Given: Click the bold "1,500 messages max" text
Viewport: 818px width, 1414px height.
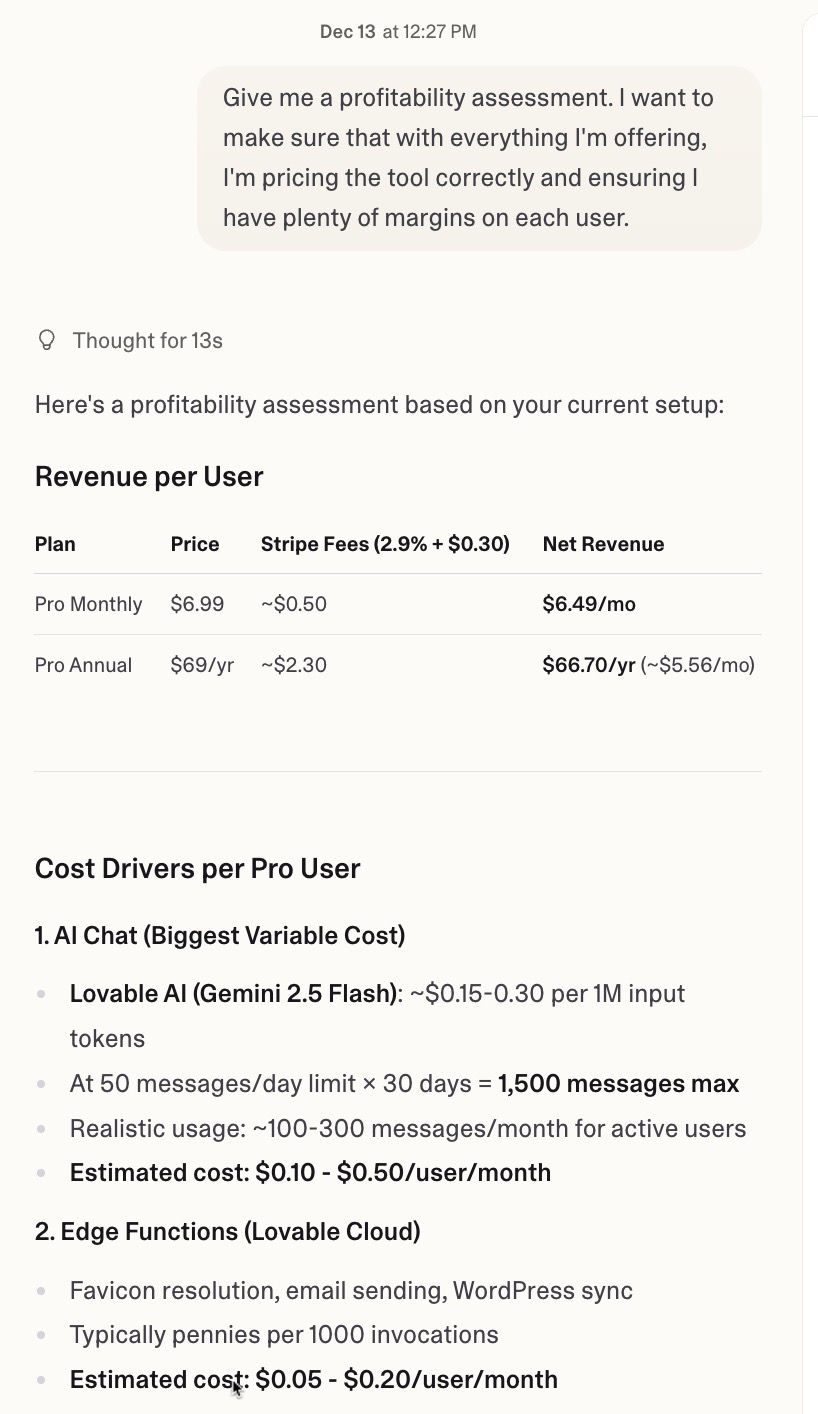Looking at the screenshot, I should [618, 1084].
